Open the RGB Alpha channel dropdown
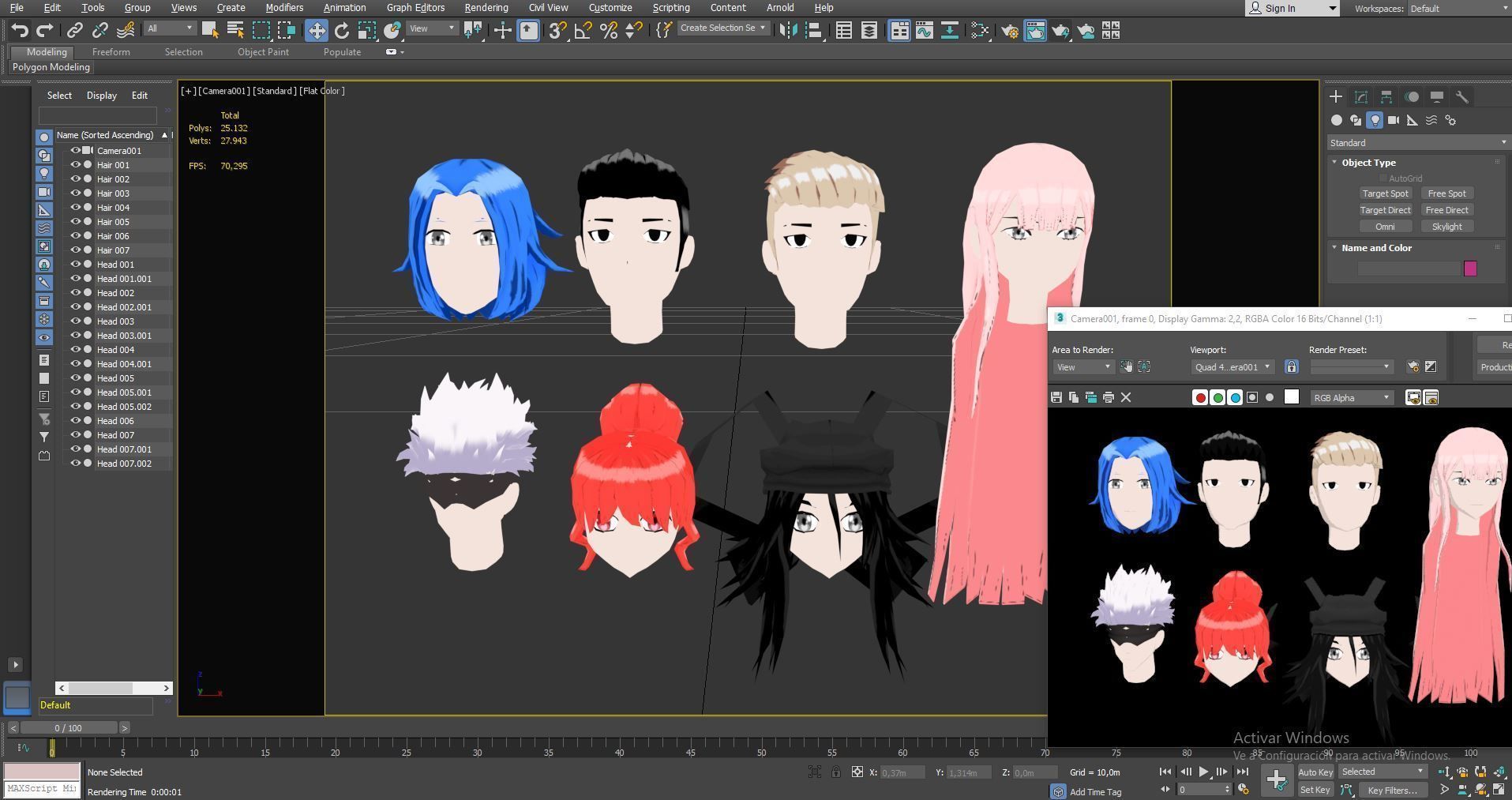Image resolution: width=1512 pixels, height=800 pixels. pyautogui.click(x=1352, y=397)
